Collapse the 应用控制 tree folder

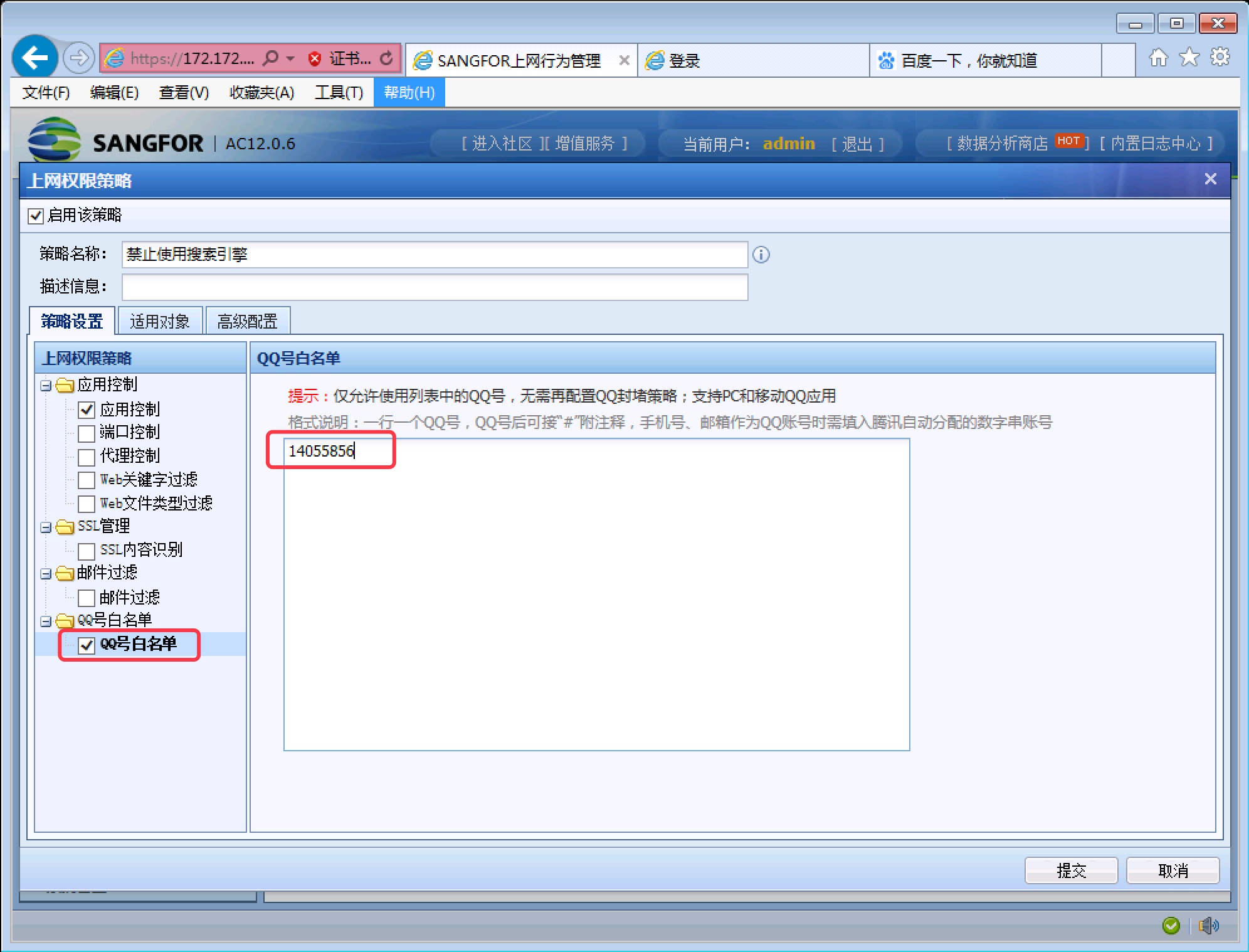click(46, 386)
